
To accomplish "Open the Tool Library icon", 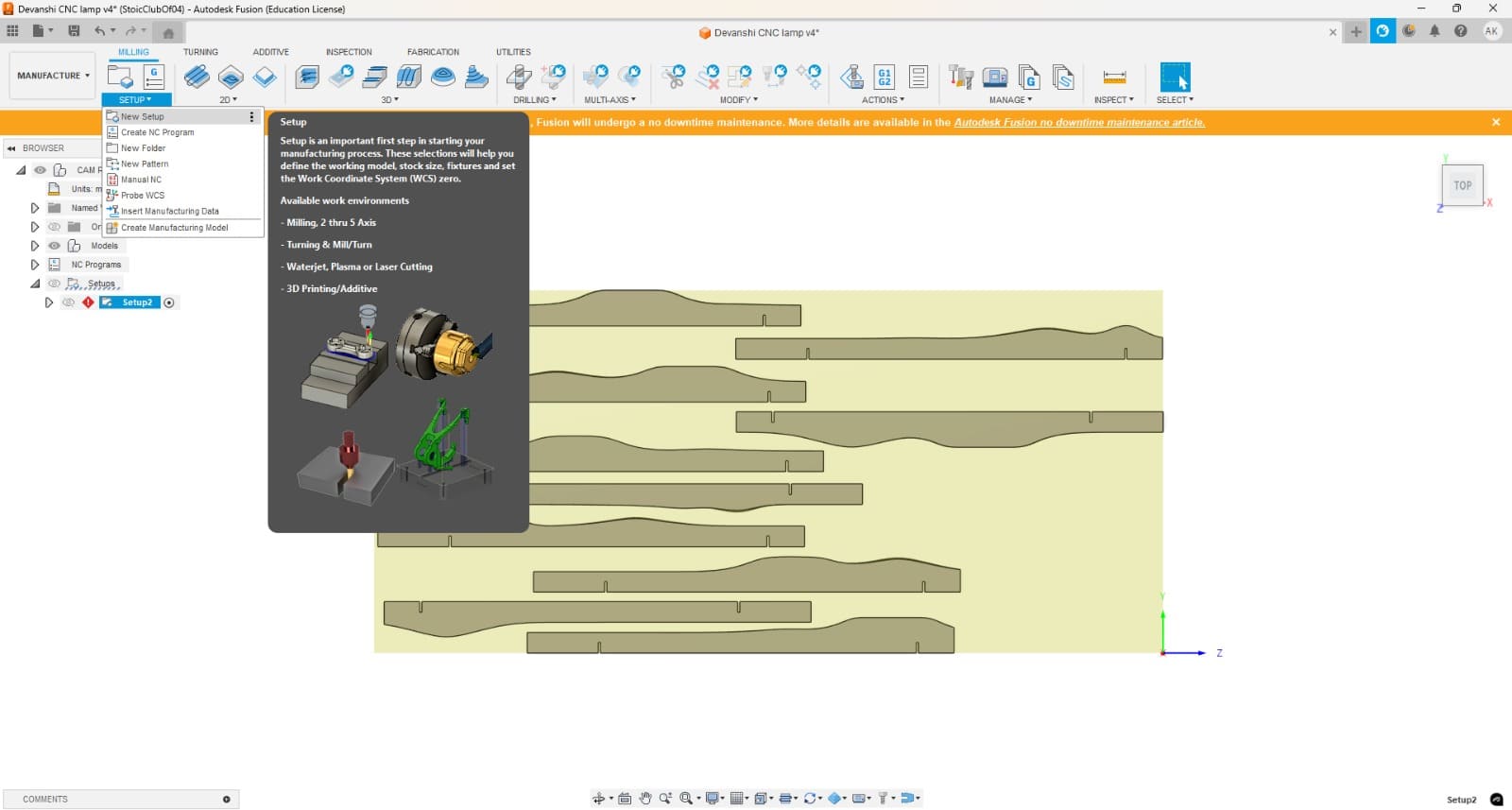I will point(961,77).
